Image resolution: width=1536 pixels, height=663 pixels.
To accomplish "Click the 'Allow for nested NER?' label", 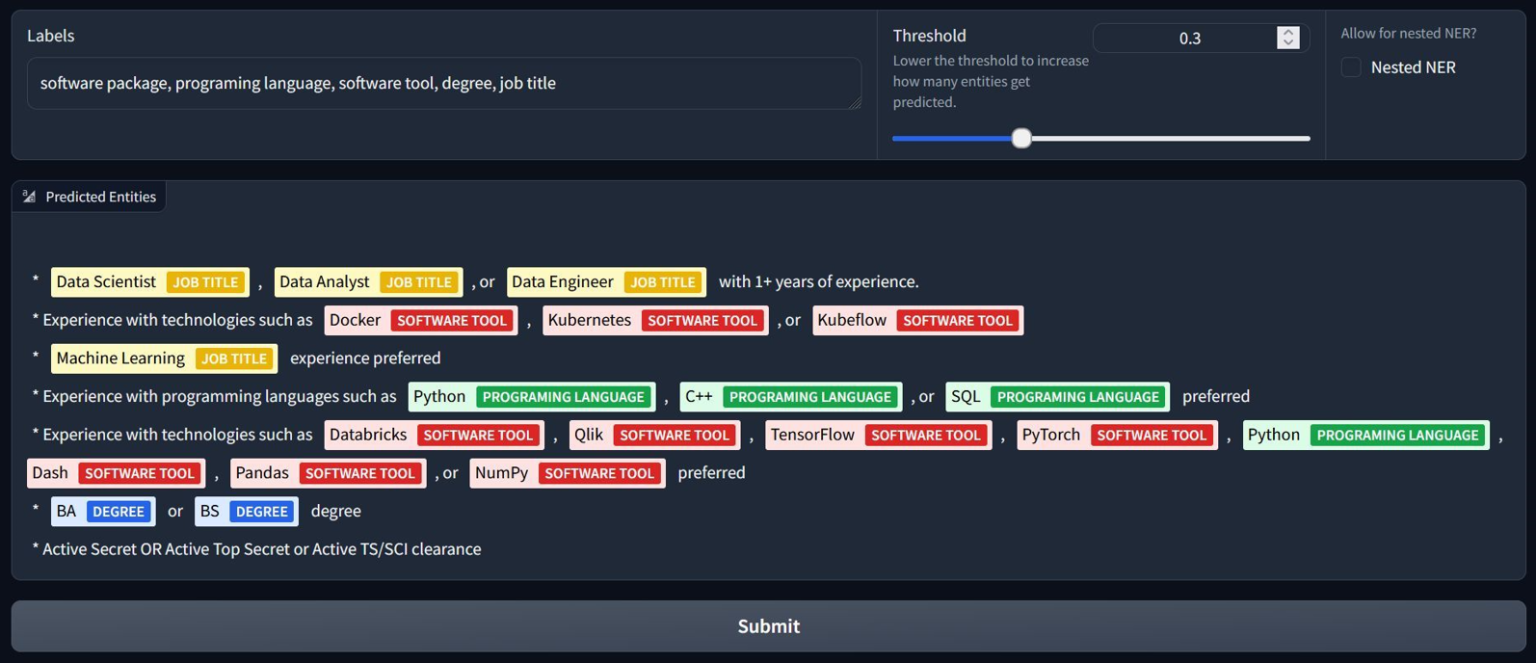I will 1408,33.
